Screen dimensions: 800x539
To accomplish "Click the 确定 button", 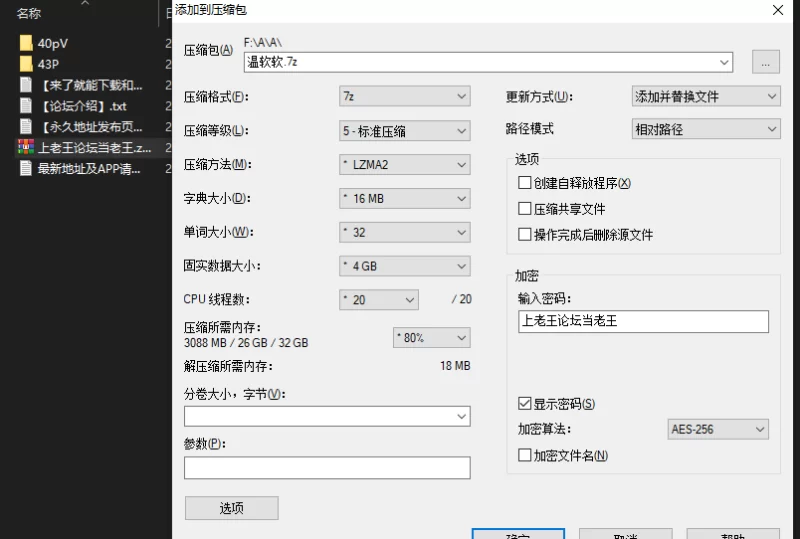I will tap(518, 534).
